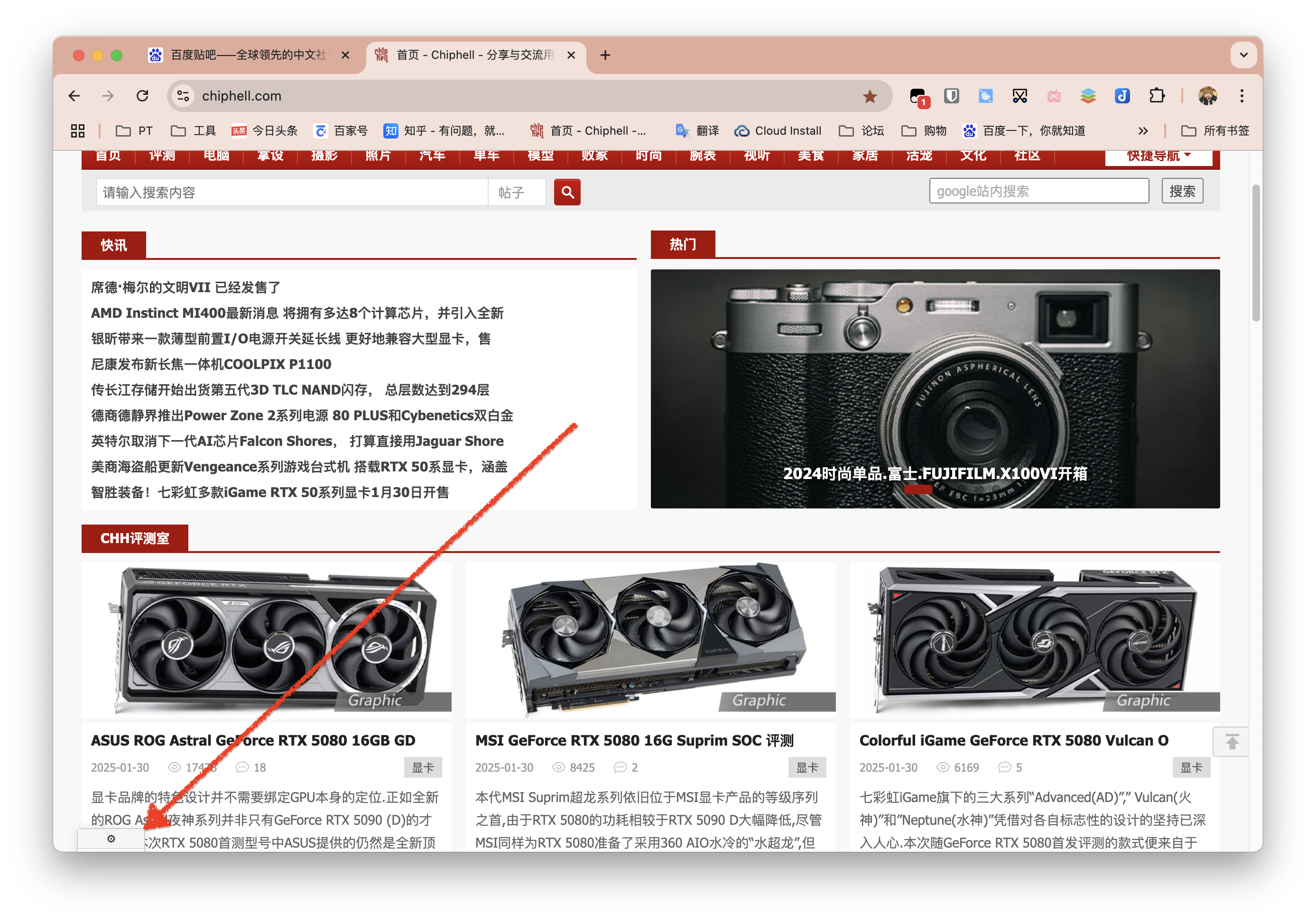
Task: Expand the hidden bookmarks chevron
Action: (1142, 130)
